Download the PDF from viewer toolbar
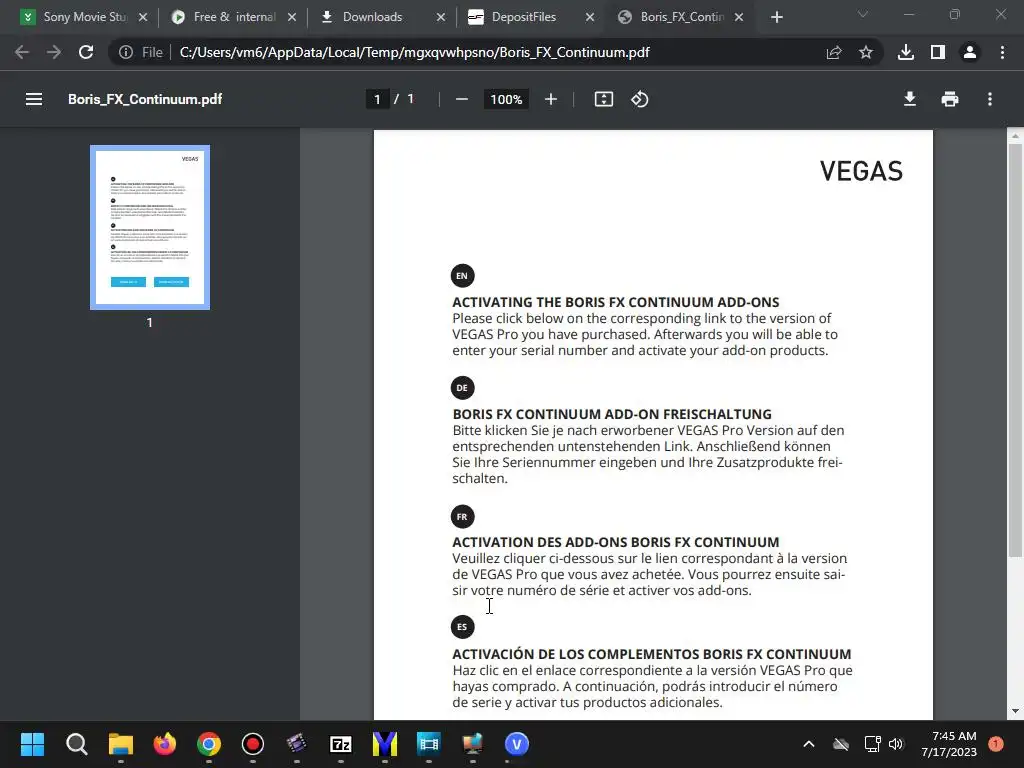Screen dimensions: 1024x768 point(909,99)
